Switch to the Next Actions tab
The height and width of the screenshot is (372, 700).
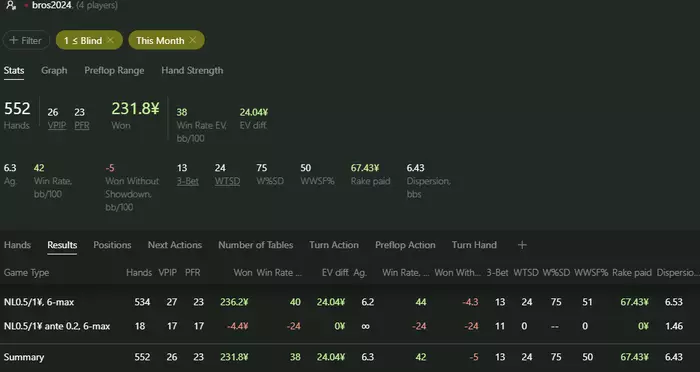pyautogui.click(x=175, y=245)
